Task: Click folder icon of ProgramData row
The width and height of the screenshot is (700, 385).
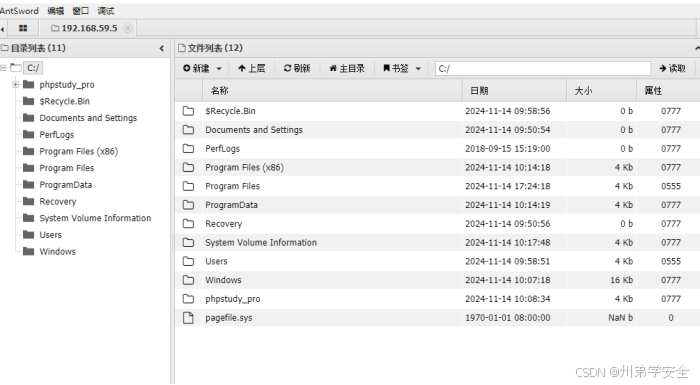Action: tap(188, 205)
